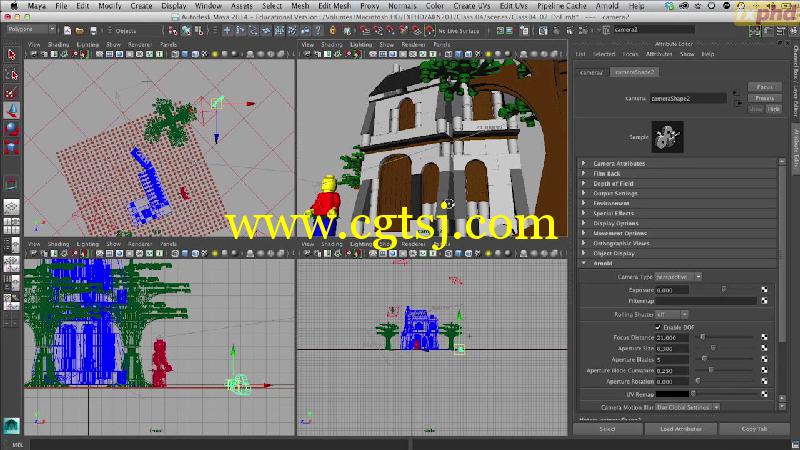
Task: Click map button for UV Remap
Action: coord(764,394)
